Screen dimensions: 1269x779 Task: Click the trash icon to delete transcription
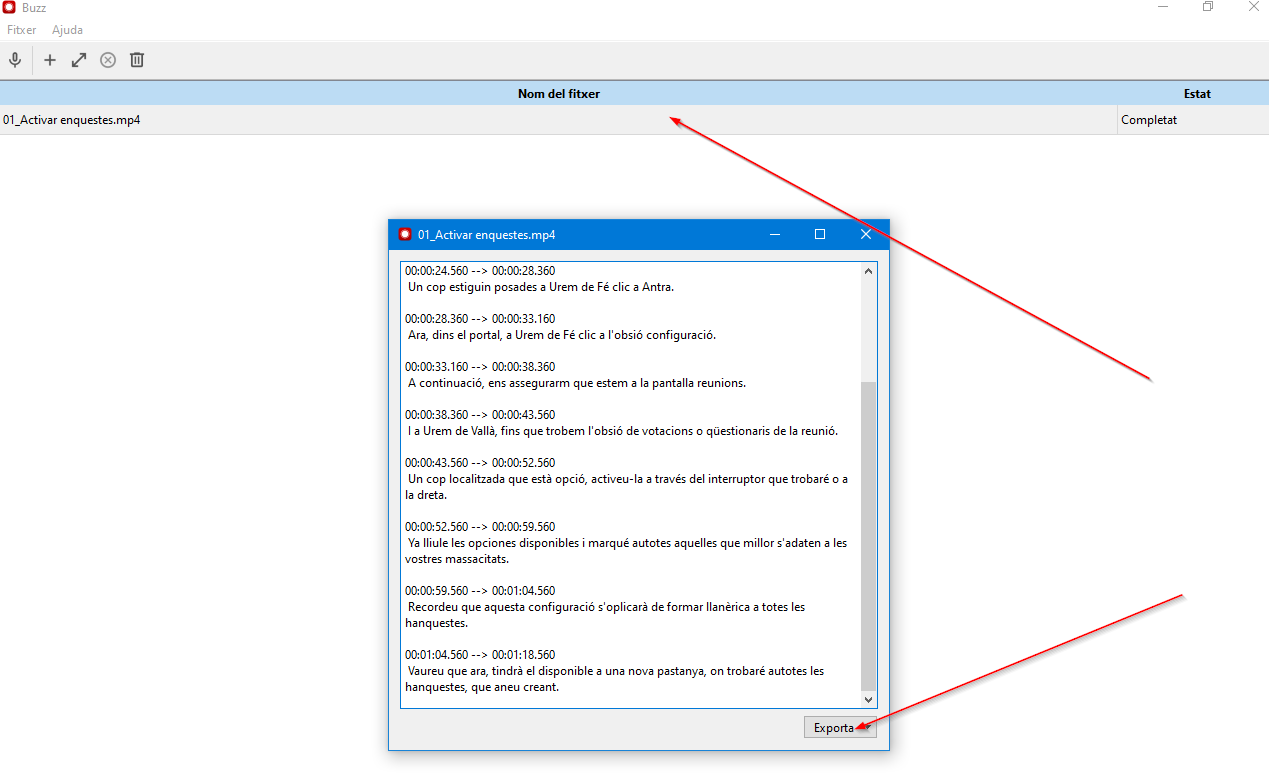[137, 60]
